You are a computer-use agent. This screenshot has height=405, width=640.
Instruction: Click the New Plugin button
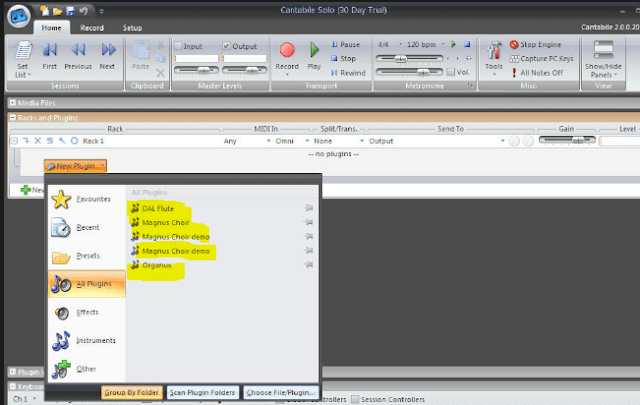point(76,166)
